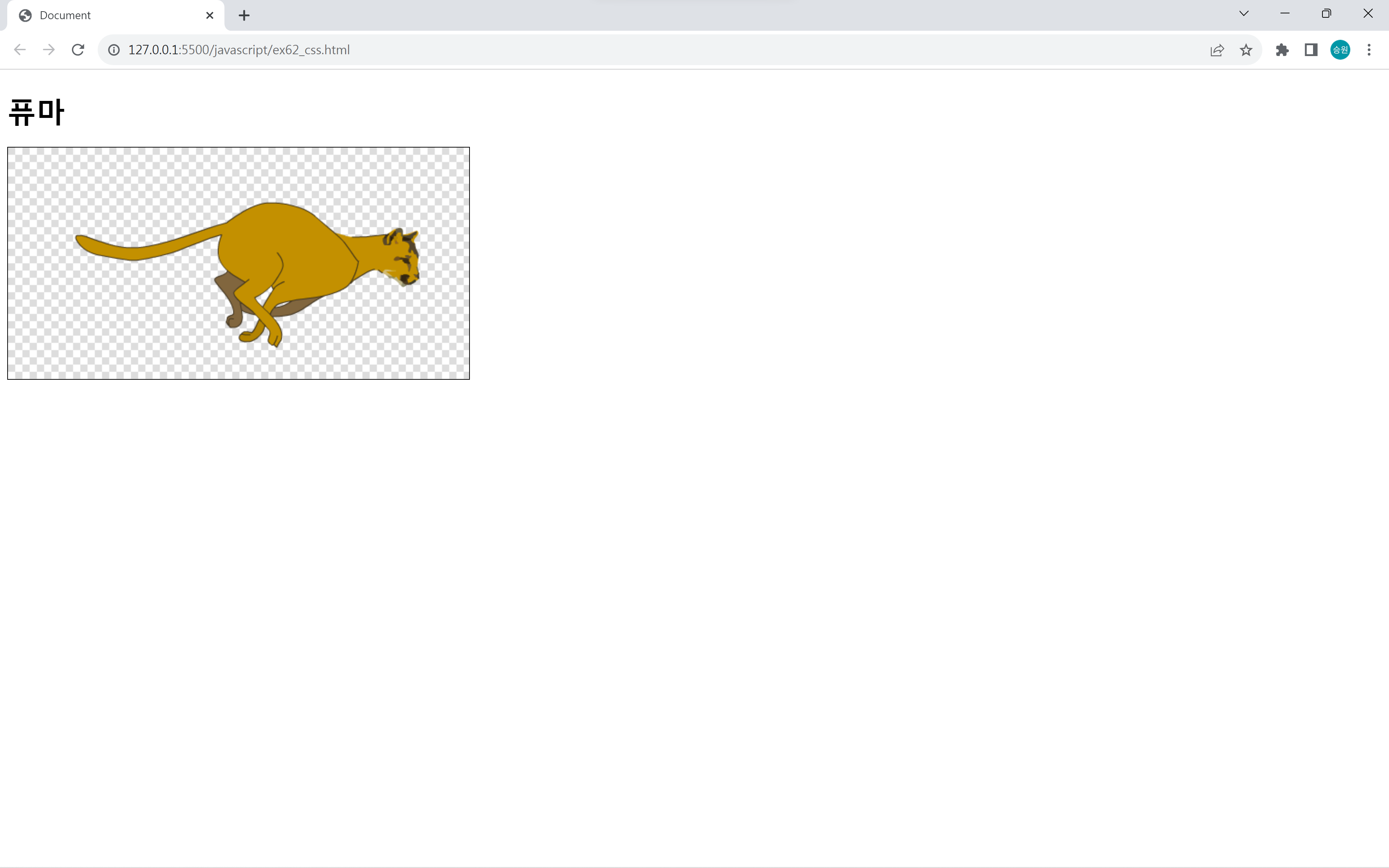Screen dimensions: 1389x868
Task: Reload the current page
Action: coord(78,50)
